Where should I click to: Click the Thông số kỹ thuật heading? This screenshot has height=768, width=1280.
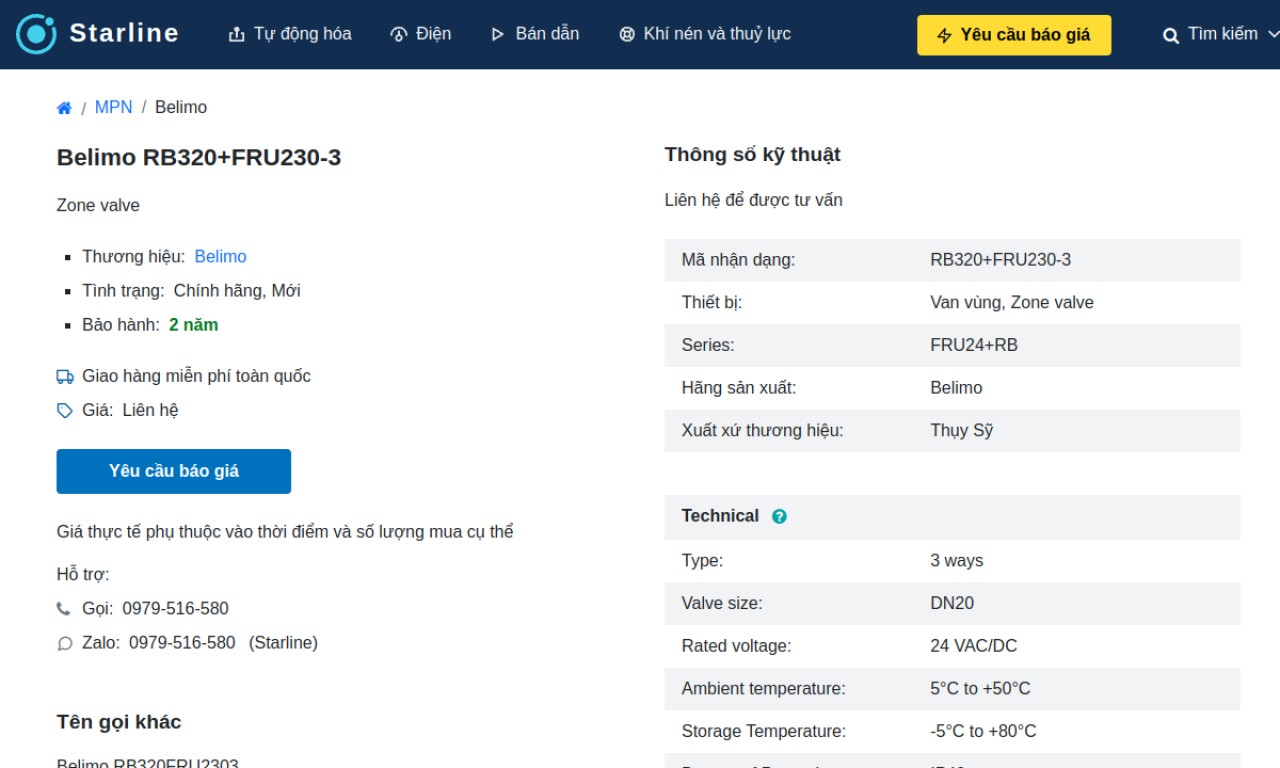[752, 154]
